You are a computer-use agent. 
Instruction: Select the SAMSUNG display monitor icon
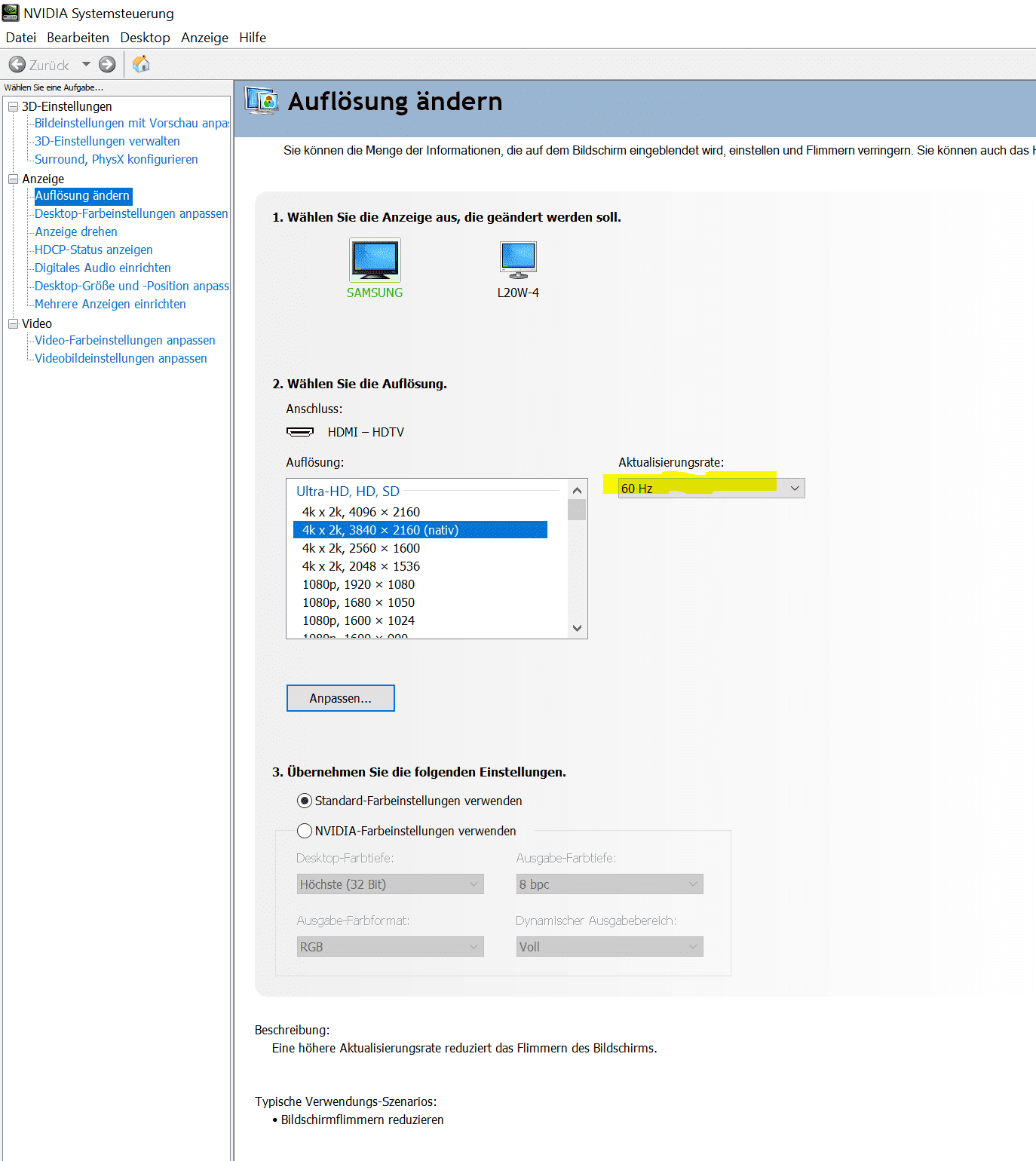(x=375, y=259)
